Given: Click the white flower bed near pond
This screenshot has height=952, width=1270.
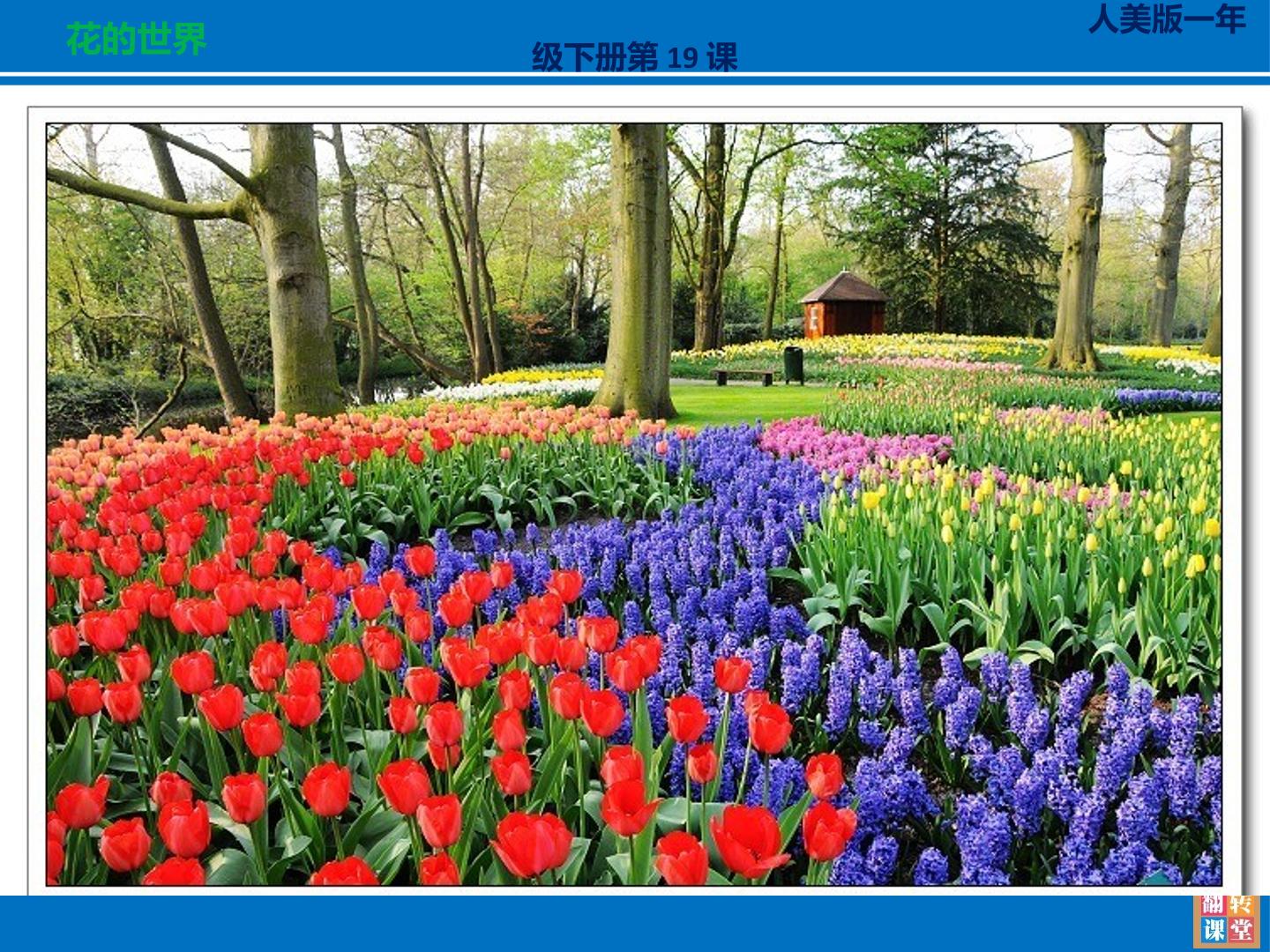Looking at the screenshot, I should tap(512, 390).
